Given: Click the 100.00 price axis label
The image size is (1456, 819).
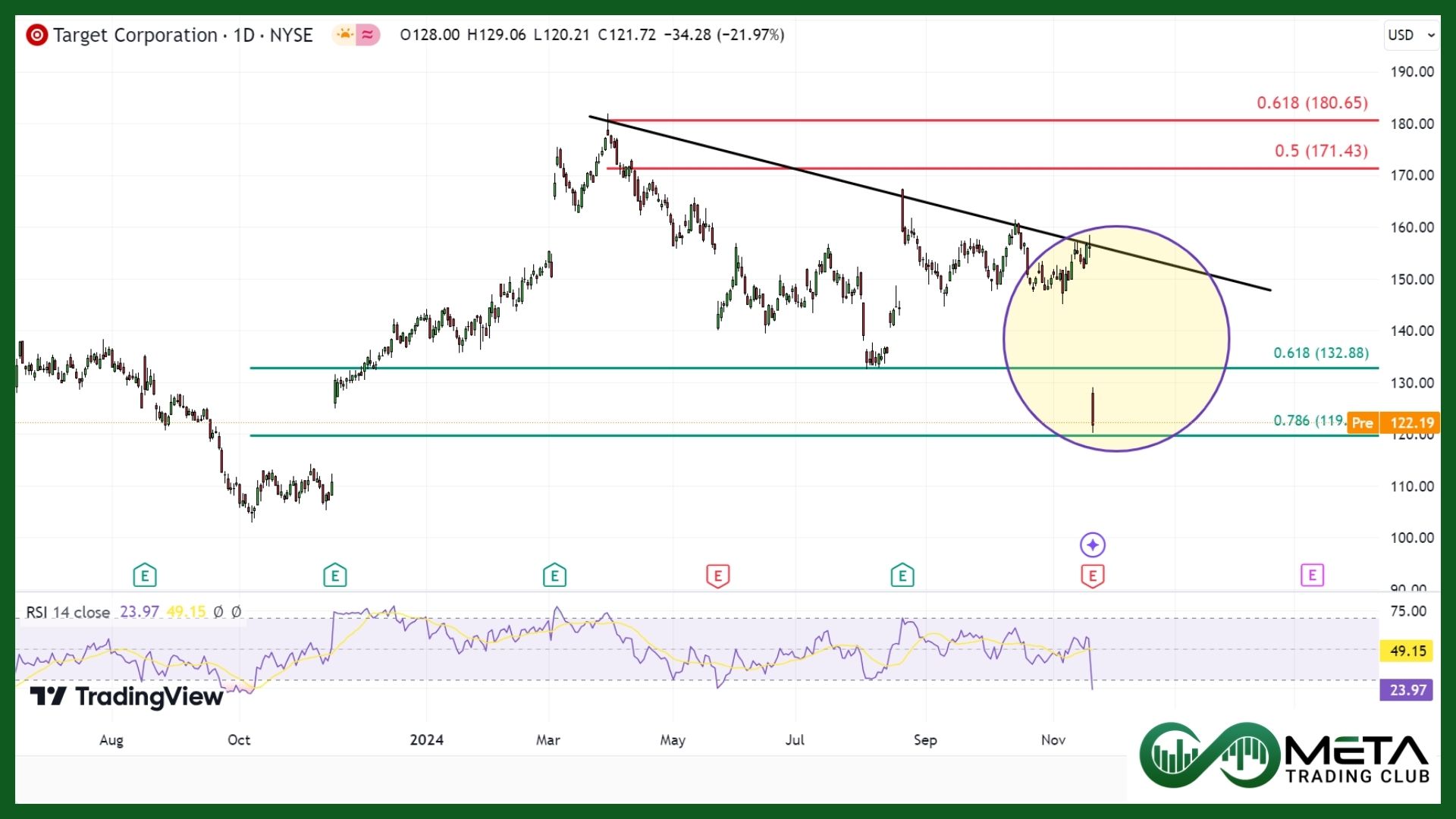Looking at the screenshot, I should [x=1412, y=538].
